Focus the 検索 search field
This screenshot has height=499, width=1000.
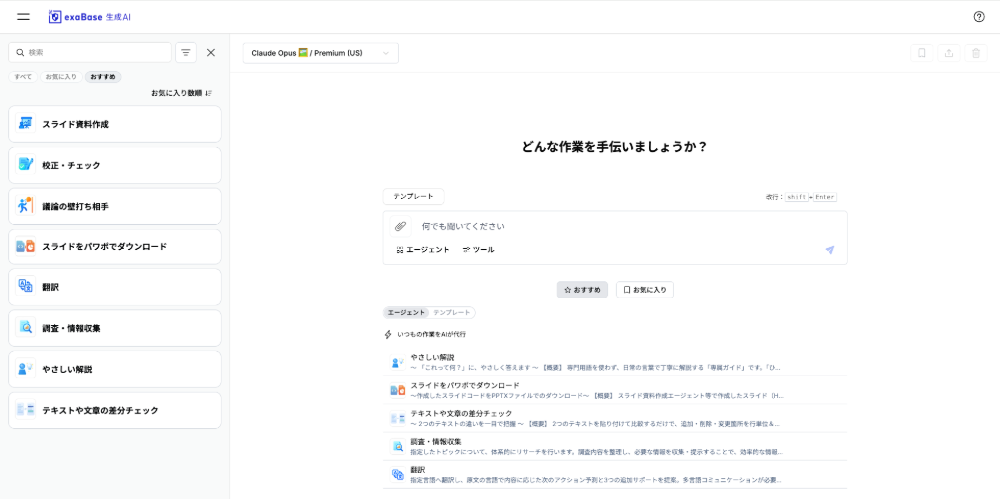point(90,52)
